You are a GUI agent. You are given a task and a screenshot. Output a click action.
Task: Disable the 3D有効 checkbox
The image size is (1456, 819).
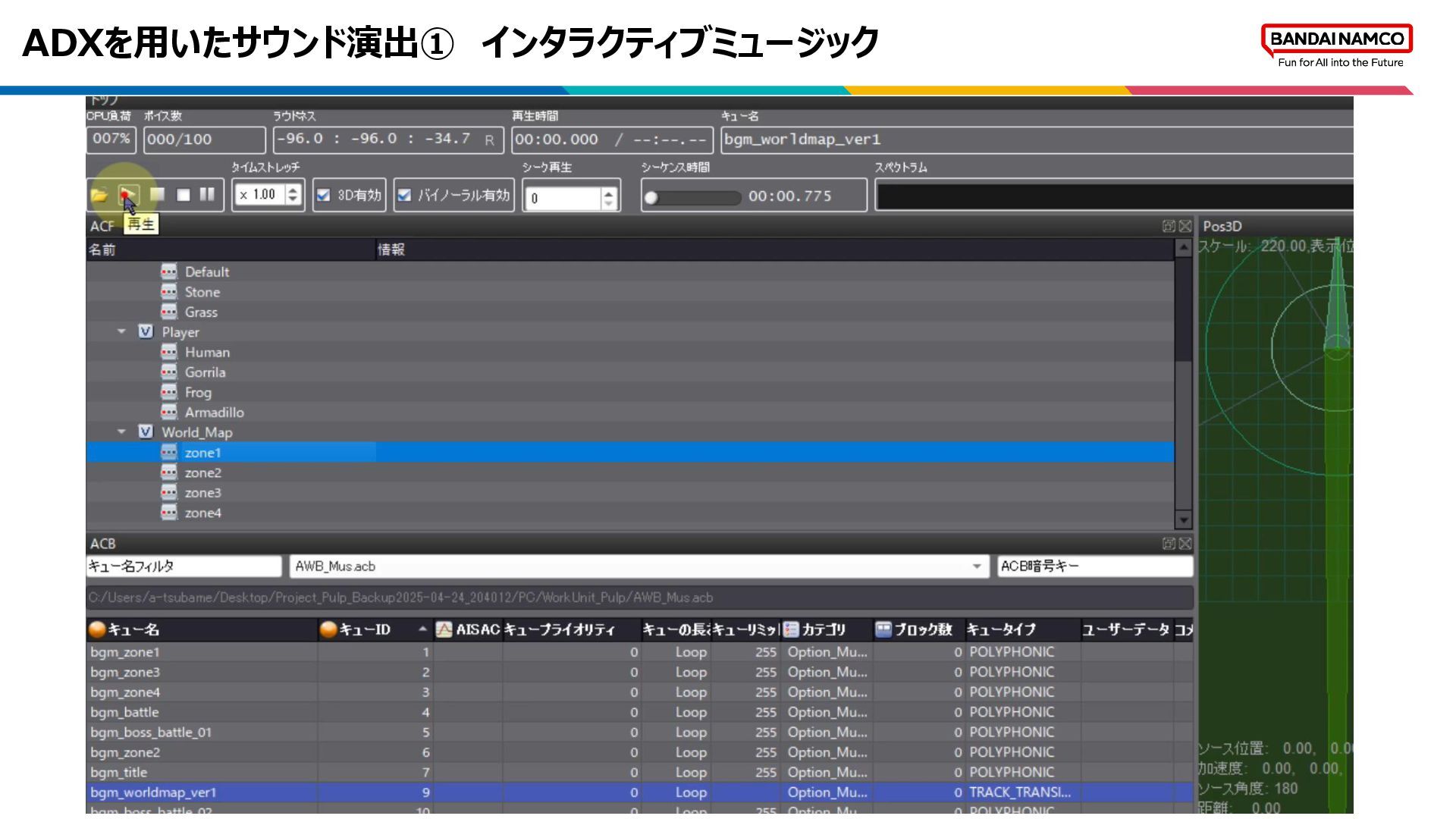click(x=324, y=196)
